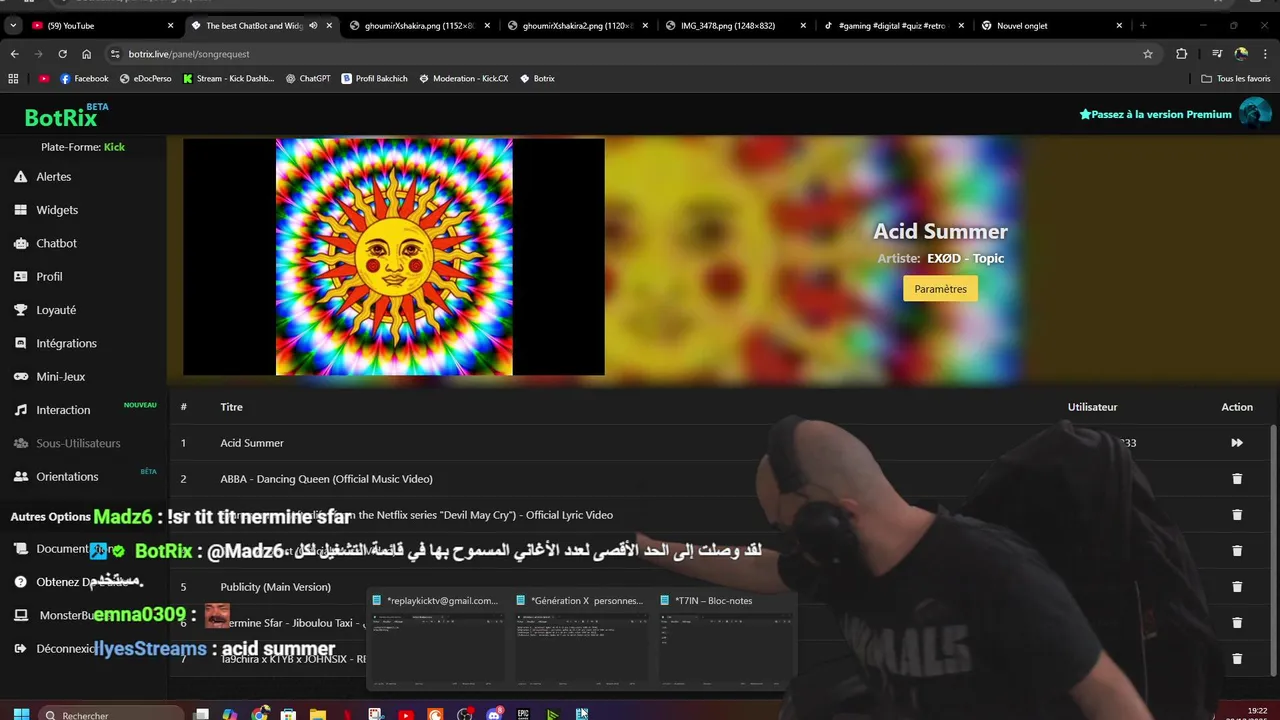Viewport: 1280px width, 720px height.
Task: Reload the botrix.live page
Action: (x=62, y=54)
